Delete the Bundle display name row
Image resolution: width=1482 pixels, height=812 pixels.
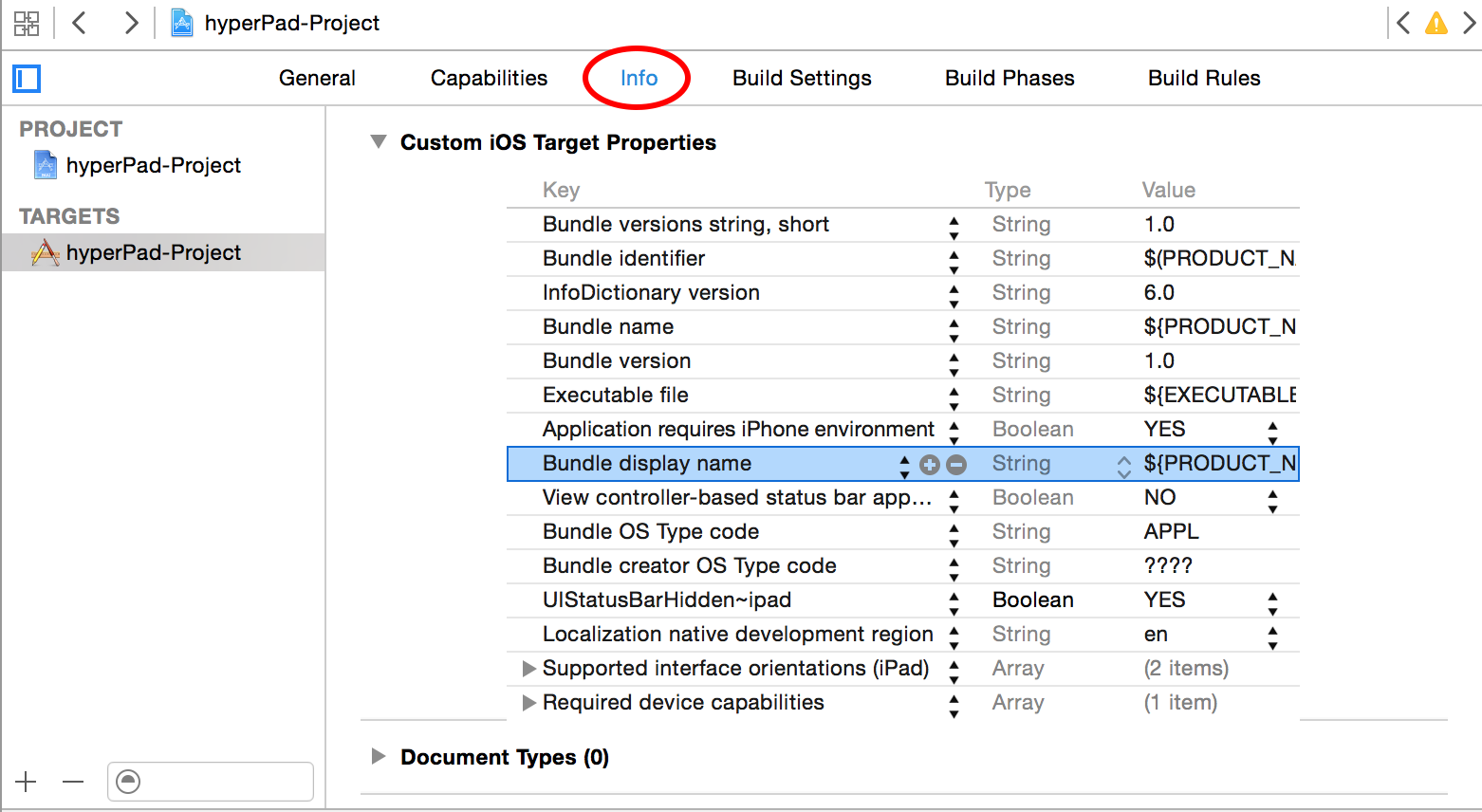pyautogui.click(x=956, y=464)
